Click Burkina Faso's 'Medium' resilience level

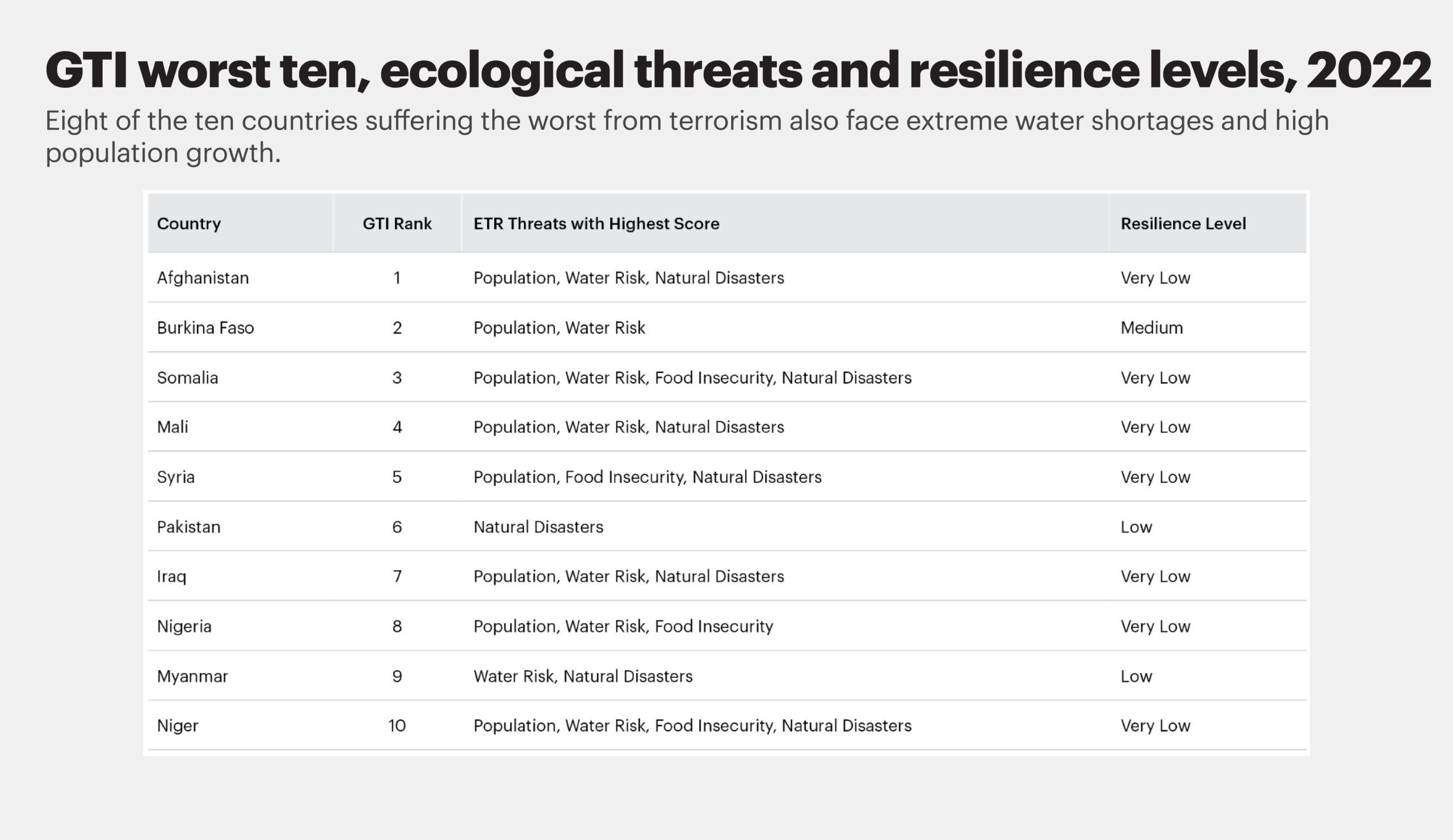point(1152,327)
